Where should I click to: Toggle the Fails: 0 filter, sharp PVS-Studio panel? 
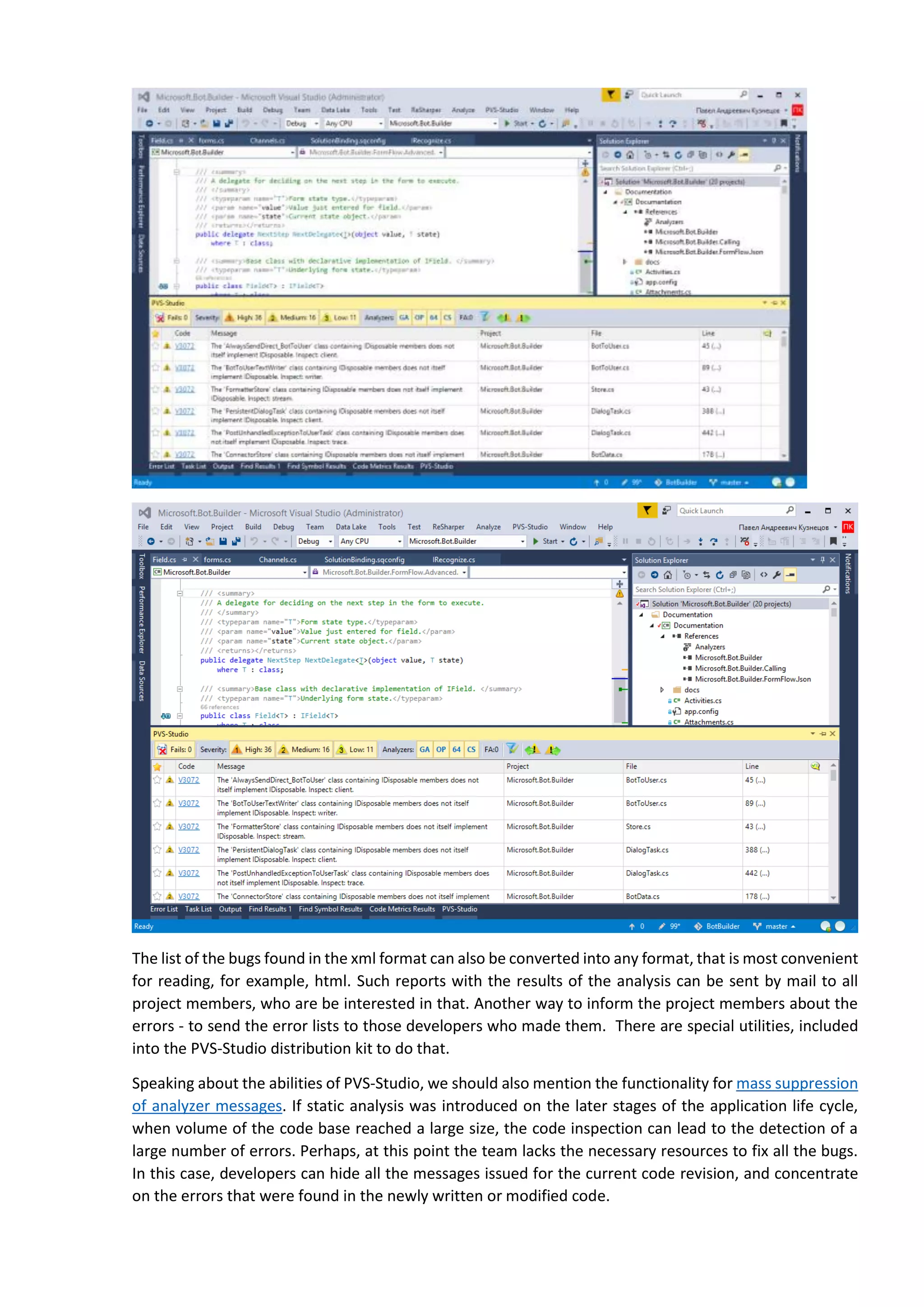(175, 750)
